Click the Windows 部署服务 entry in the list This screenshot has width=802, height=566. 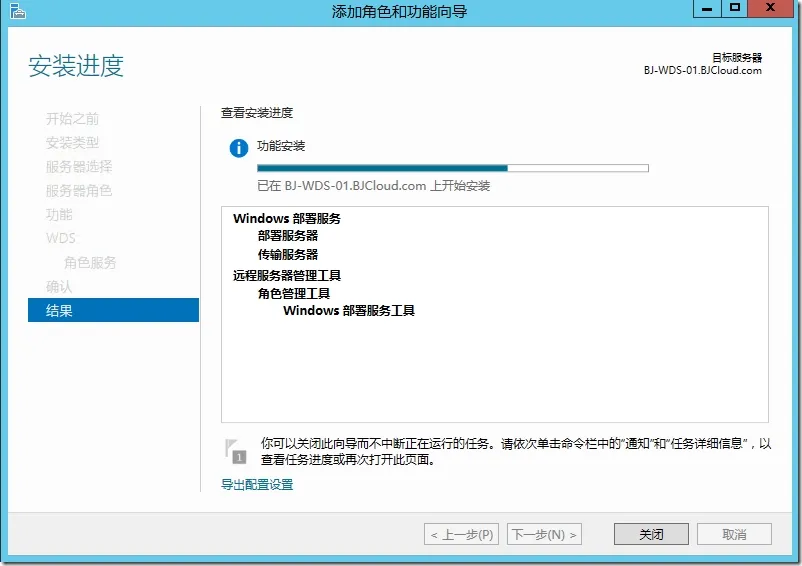click(x=287, y=218)
